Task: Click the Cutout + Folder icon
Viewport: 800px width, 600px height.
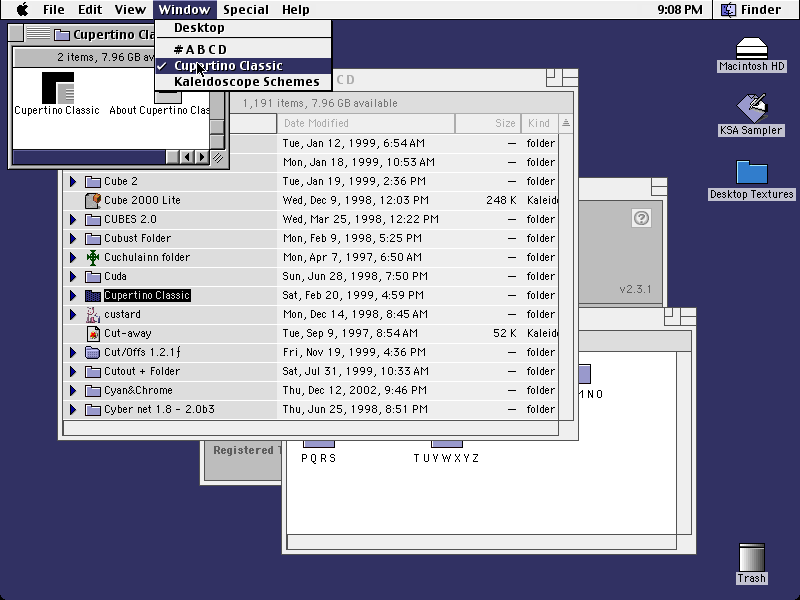Action: (93, 371)
